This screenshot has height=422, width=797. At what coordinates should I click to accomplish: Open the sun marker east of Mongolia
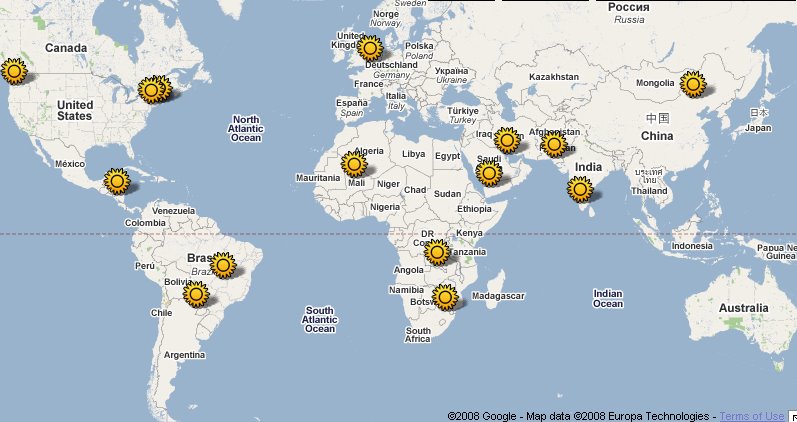(x=693, y=84)
